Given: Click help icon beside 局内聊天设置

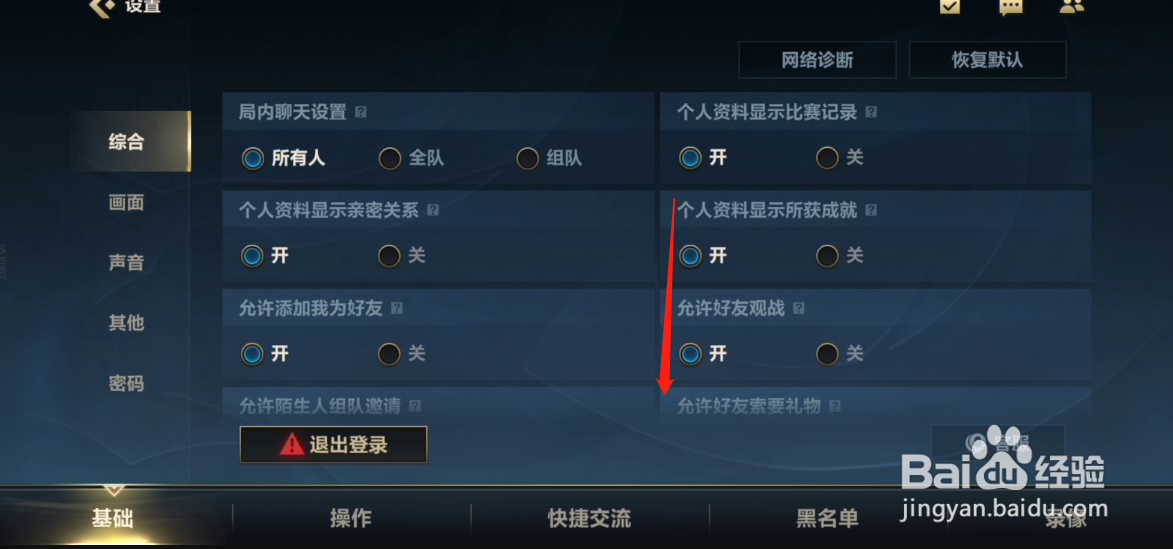Looking at the screenshot, I should coord(361,112).
